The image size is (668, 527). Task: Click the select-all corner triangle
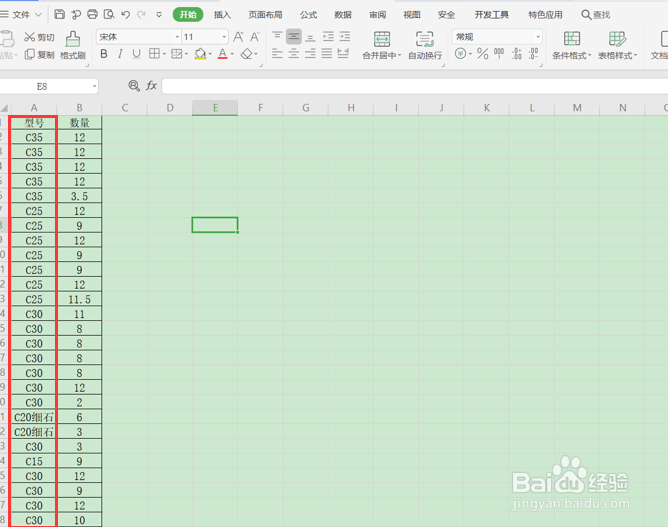point(4,108)
